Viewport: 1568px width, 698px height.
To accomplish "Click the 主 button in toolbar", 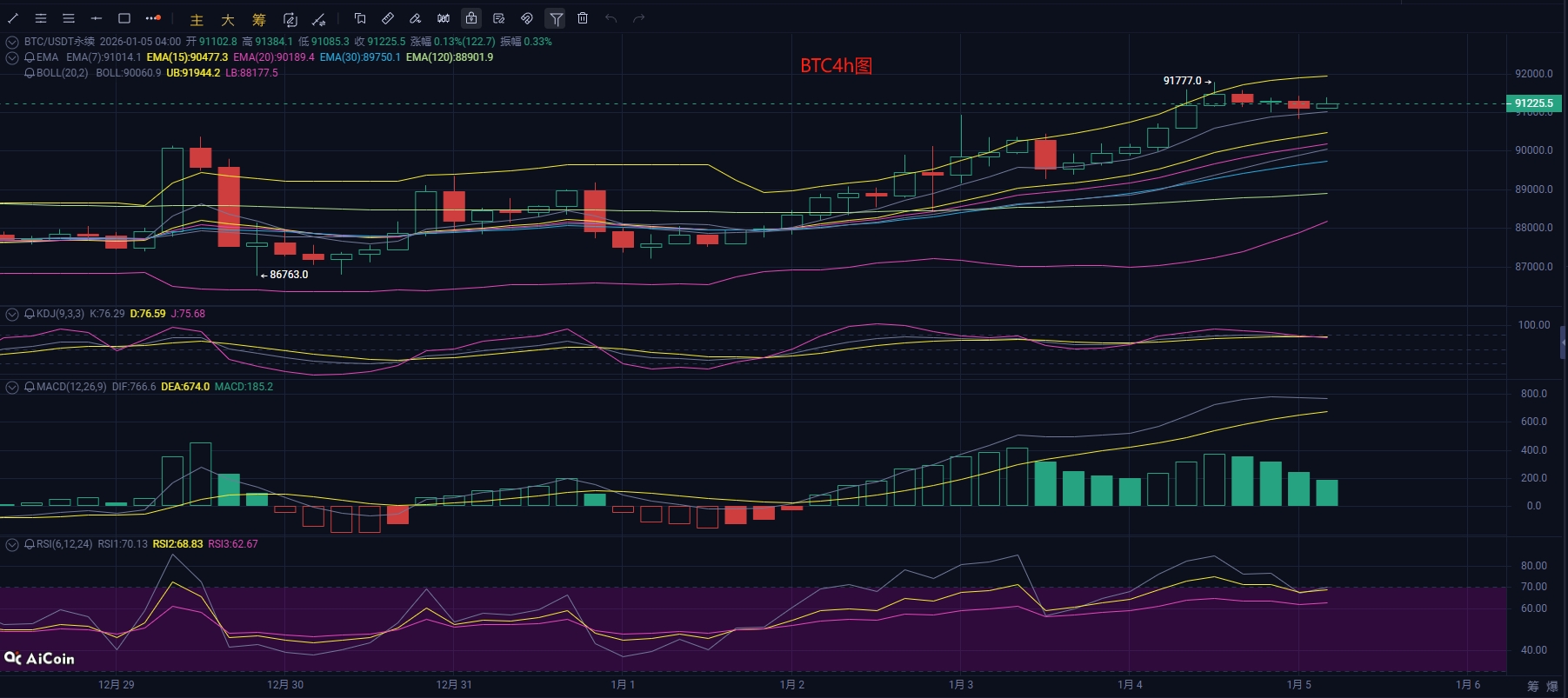I will [197, 19].
